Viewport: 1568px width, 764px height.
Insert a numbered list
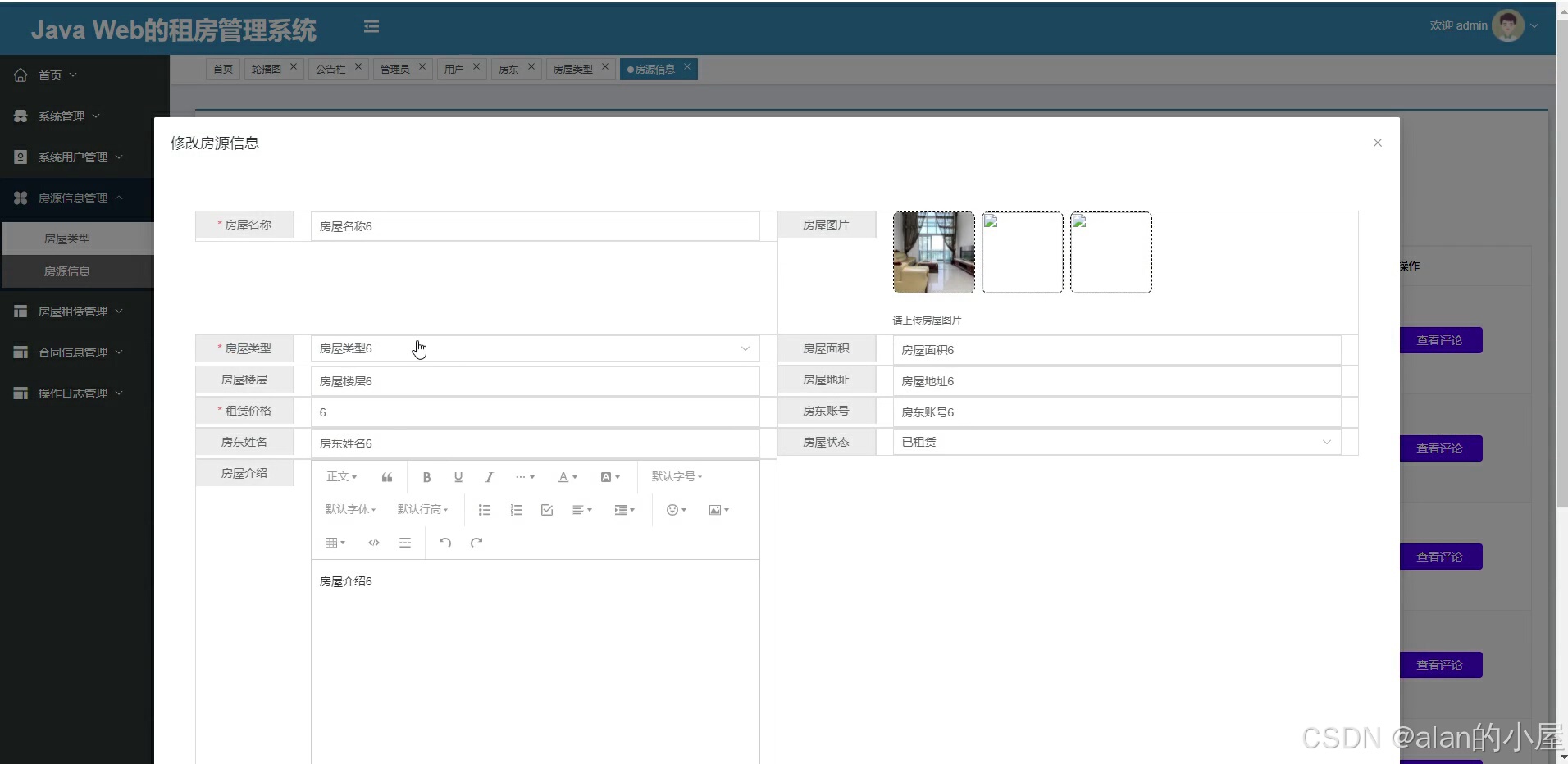(x=516, y=510)
